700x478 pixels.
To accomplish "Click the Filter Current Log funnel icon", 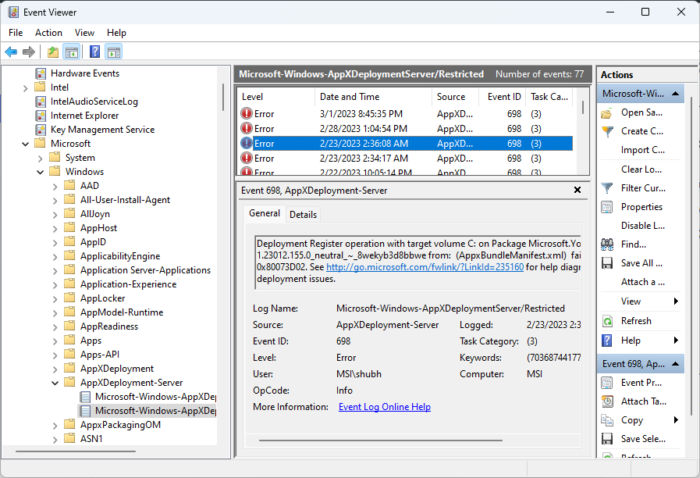I will pyautogui.click(x=607, y=188).
